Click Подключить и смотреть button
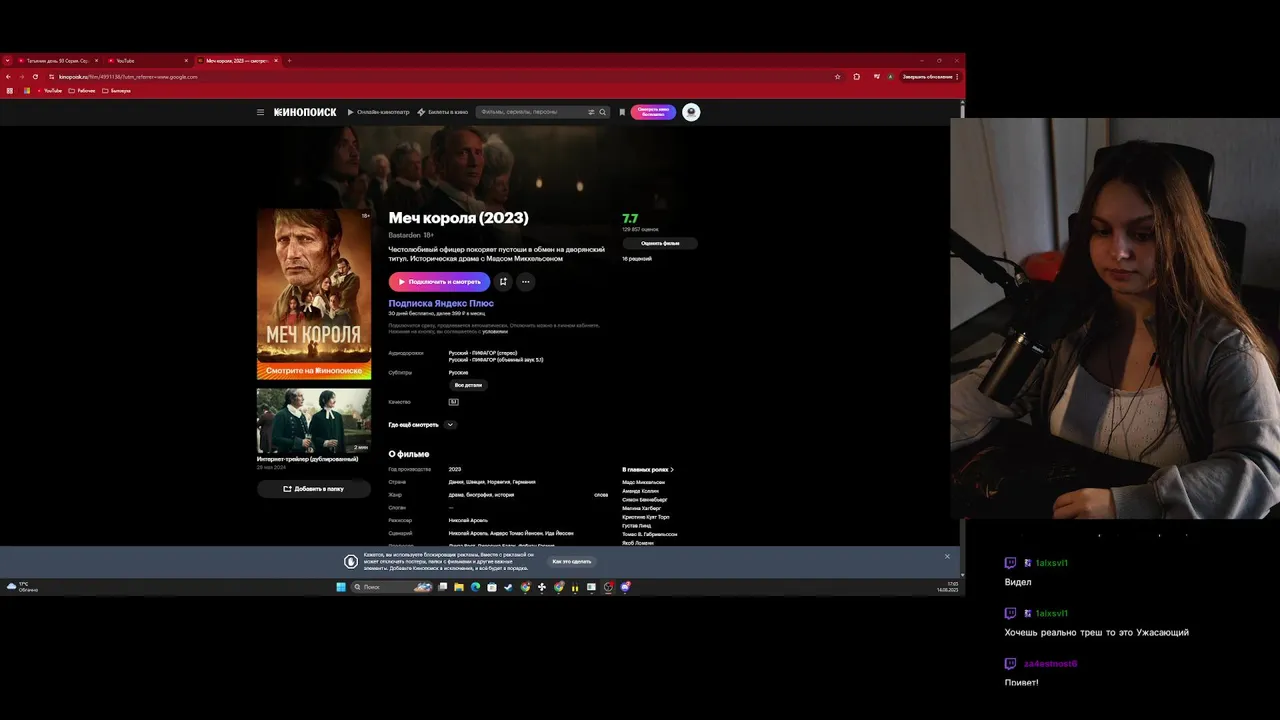 (439, 282)
